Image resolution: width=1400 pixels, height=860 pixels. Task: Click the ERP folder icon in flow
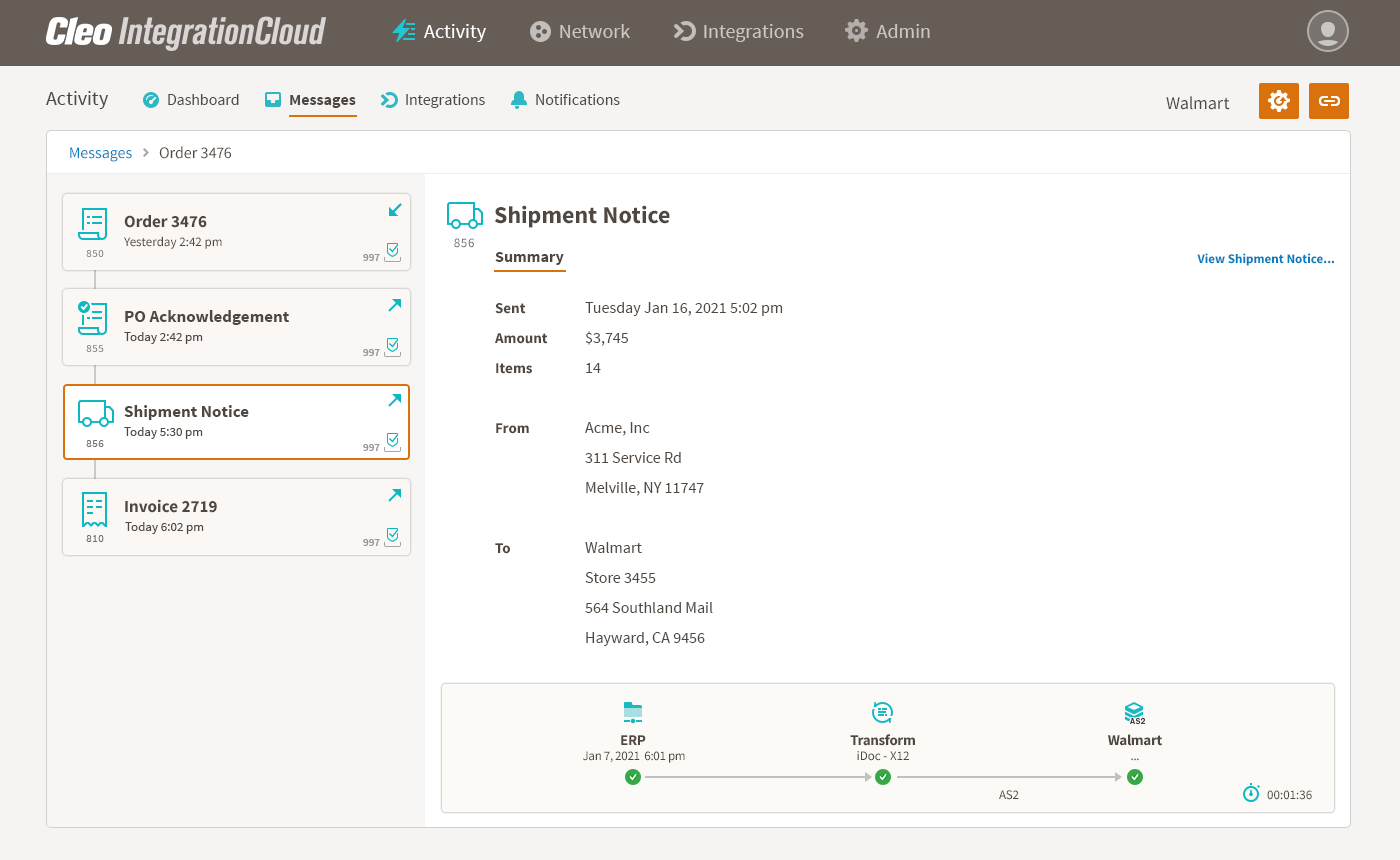tap(633, 713)
